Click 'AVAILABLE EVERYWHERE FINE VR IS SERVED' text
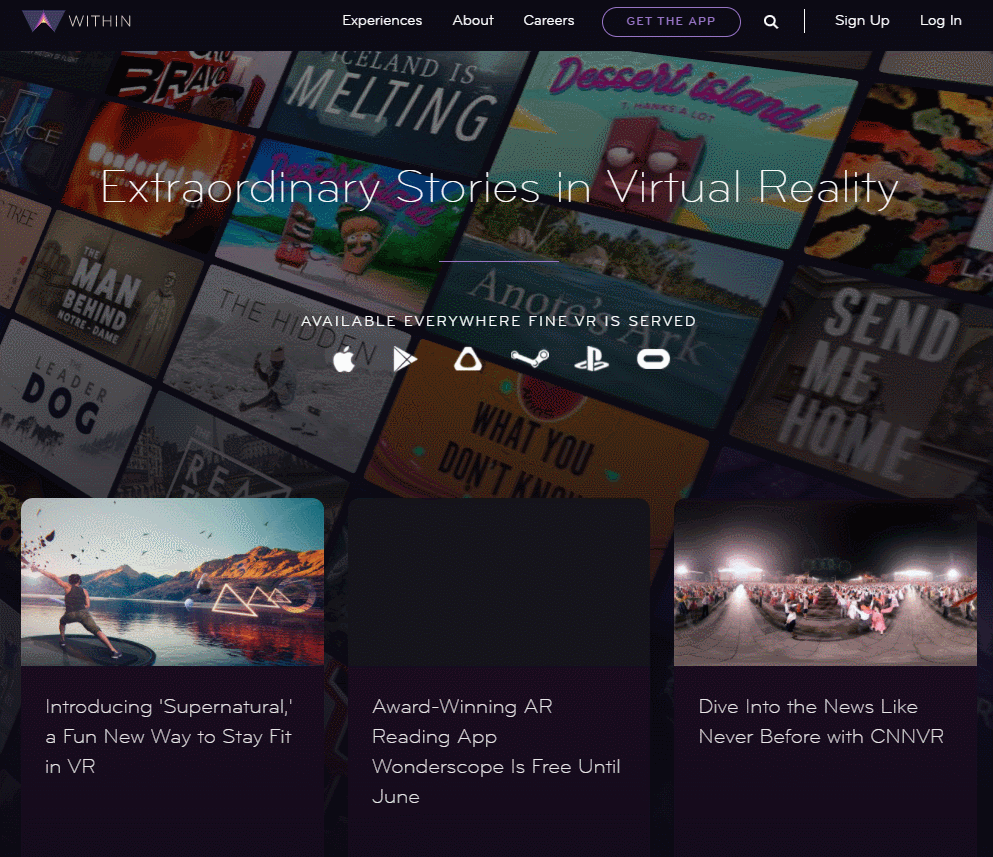Image resolution: width=993 pixels, height=857 pixels. 498,321
